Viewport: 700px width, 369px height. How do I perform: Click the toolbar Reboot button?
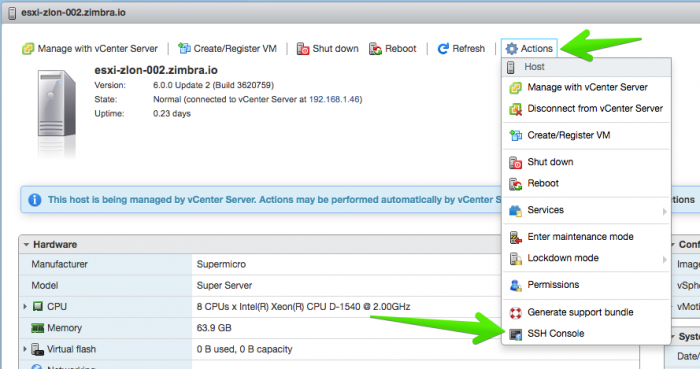coord(393,49)
